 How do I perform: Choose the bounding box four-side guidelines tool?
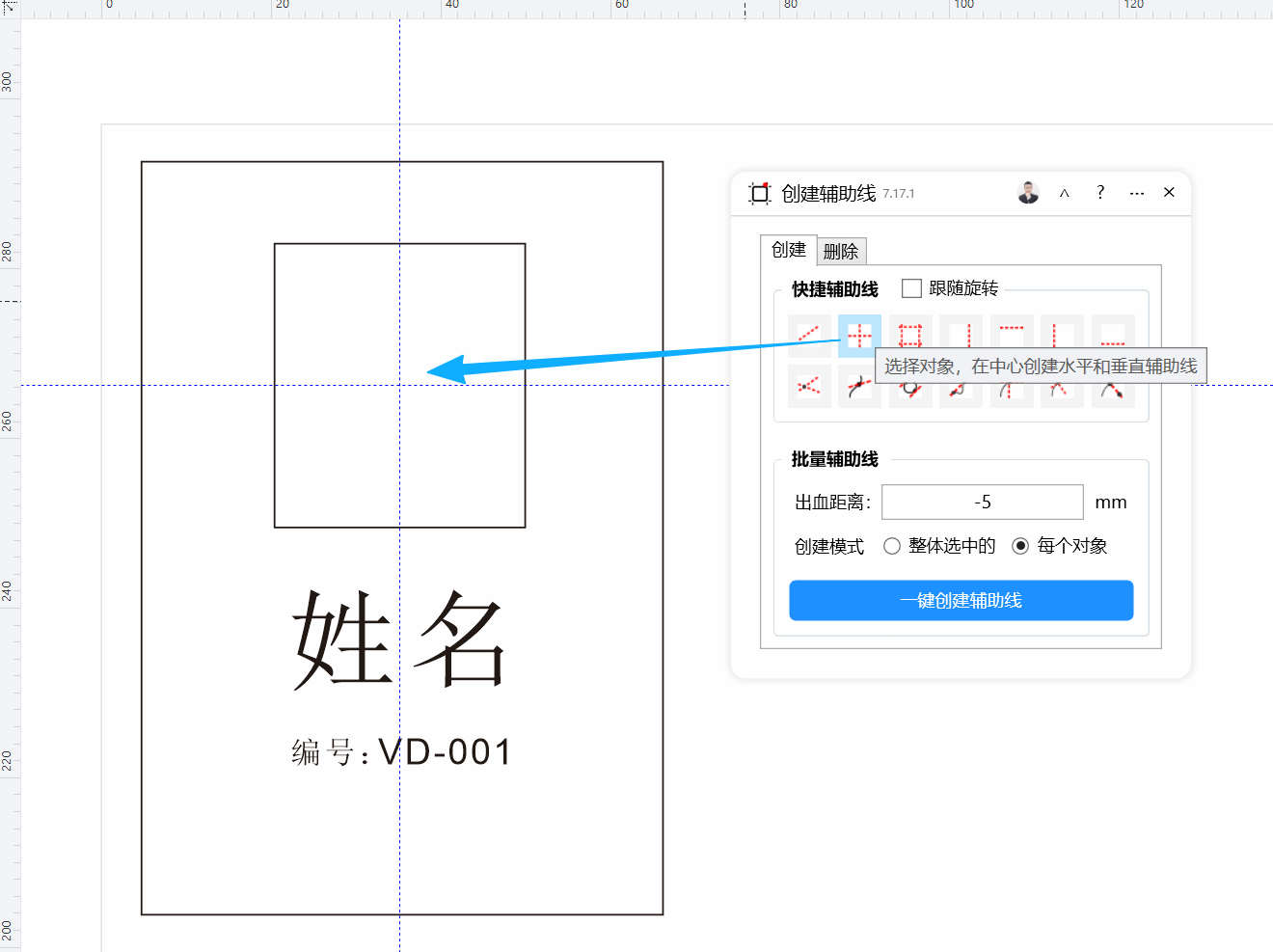910,336
